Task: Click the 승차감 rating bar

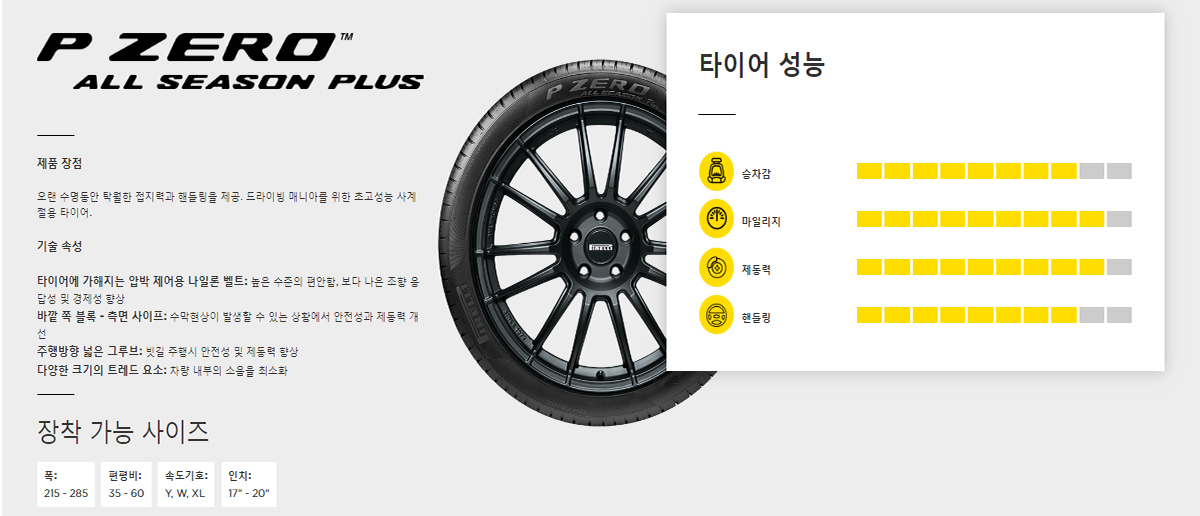Action: 994,171
